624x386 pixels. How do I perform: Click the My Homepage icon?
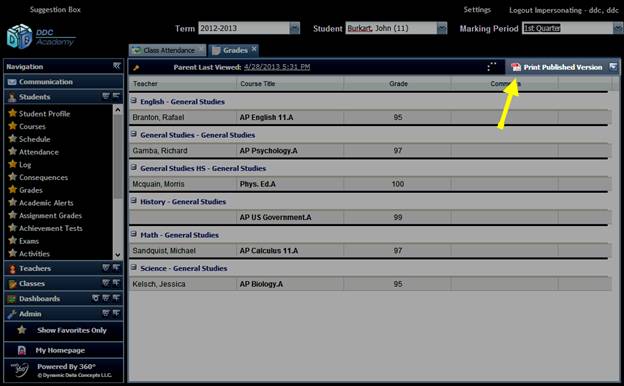pos(22,350)
